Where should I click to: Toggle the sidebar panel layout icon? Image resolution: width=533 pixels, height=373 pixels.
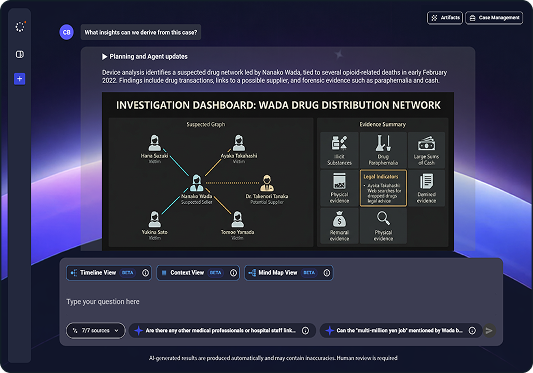[x=20, y=54]
